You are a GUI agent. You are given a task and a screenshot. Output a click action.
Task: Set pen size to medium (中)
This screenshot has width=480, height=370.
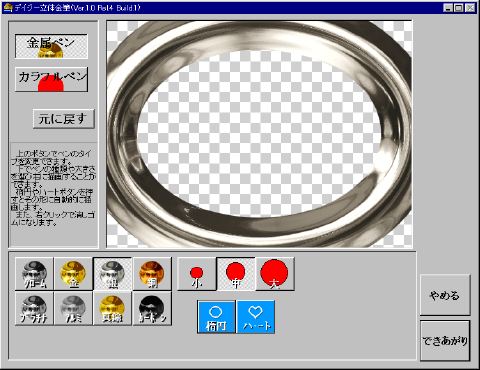pos(236,274)
